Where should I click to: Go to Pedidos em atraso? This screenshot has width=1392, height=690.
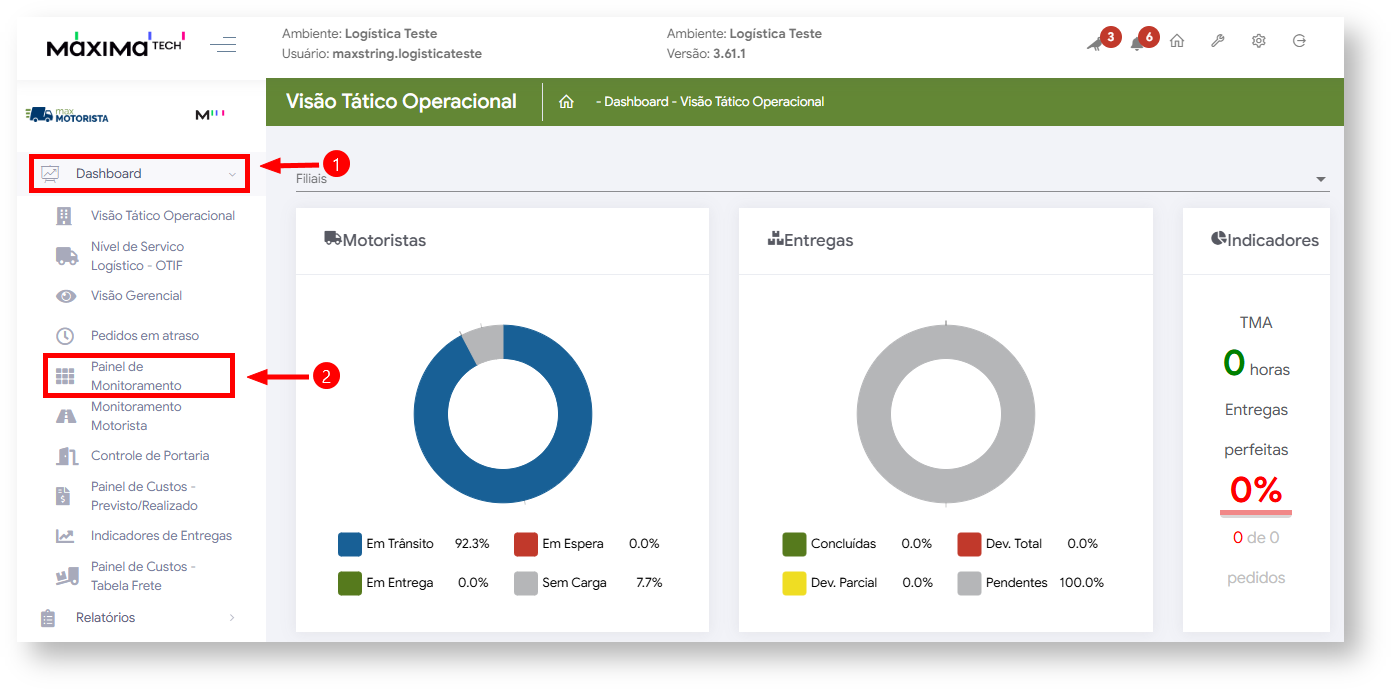point(144,336)
